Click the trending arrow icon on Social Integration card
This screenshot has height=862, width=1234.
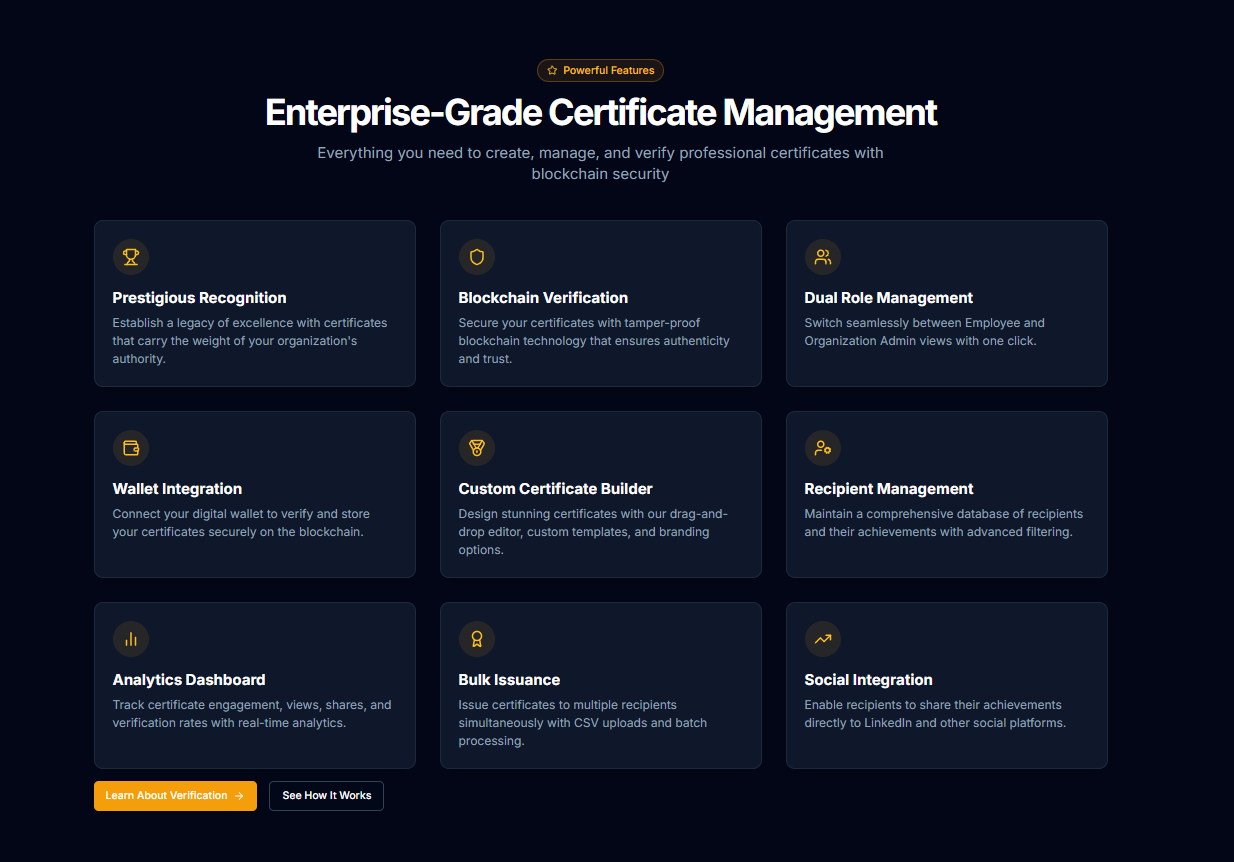(823, 639)
